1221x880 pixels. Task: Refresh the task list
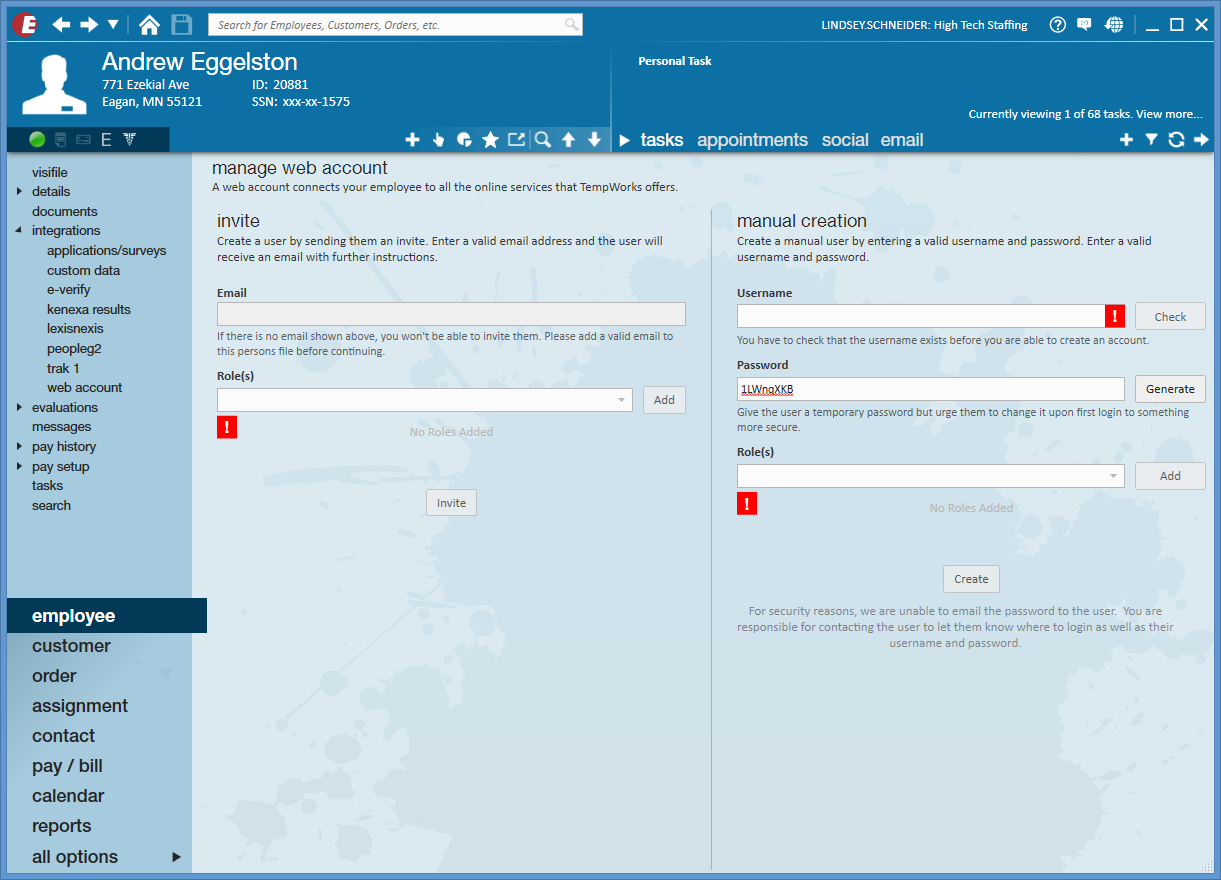click(1176, 140)
